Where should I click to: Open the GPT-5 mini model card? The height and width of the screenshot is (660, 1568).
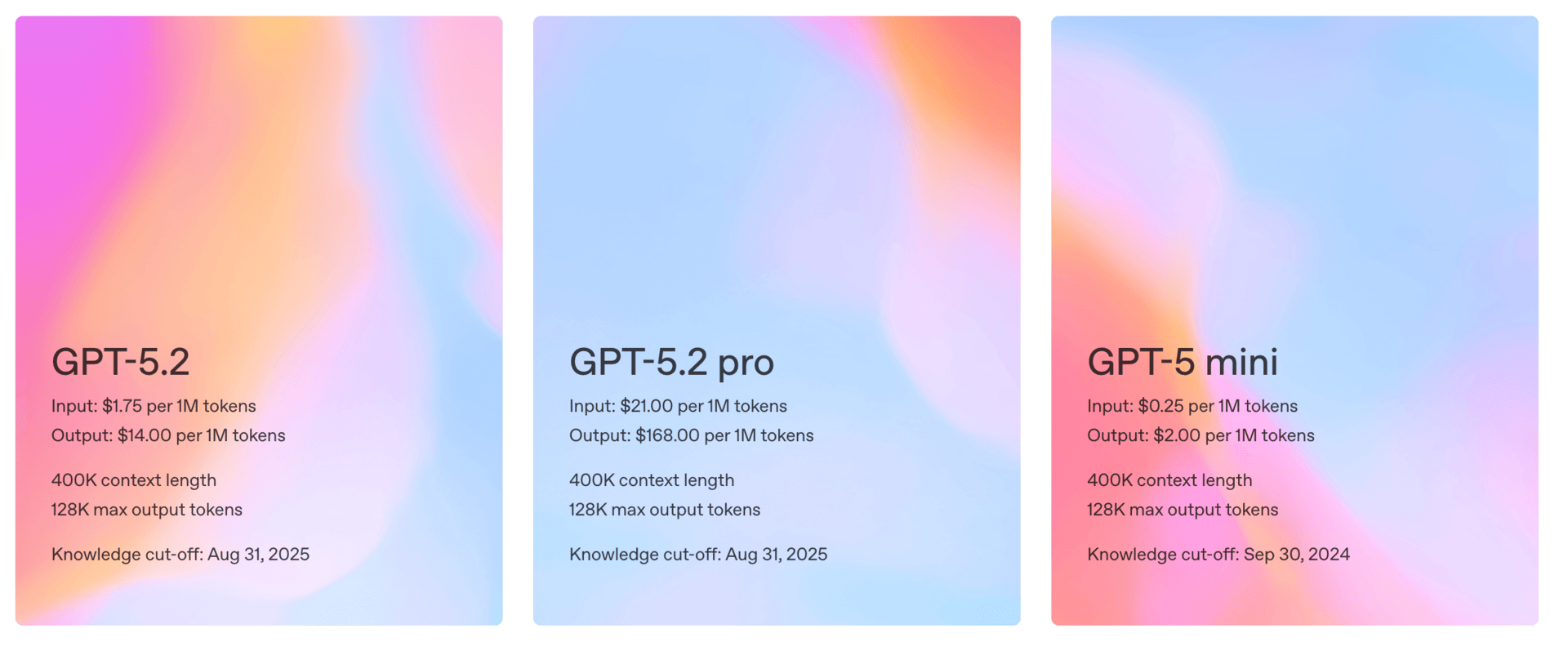point(1294,320)
